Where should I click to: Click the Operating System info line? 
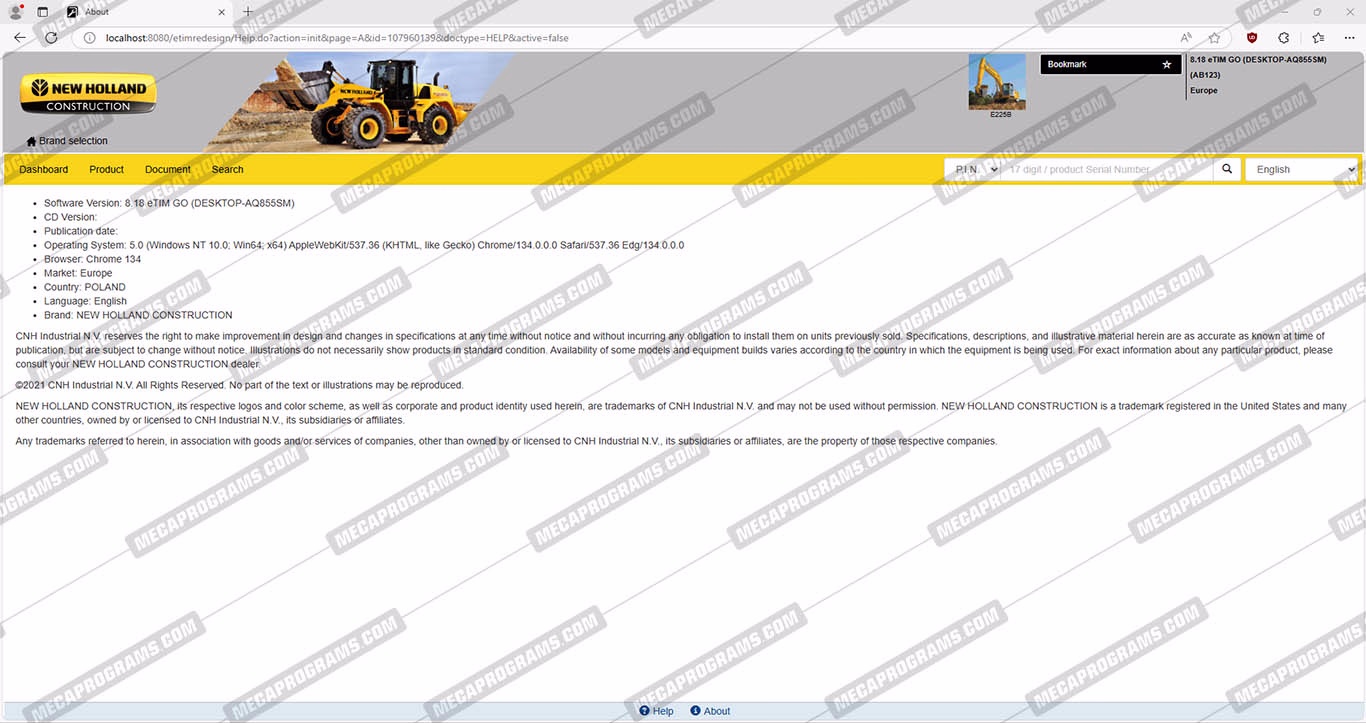pos(364,245)
